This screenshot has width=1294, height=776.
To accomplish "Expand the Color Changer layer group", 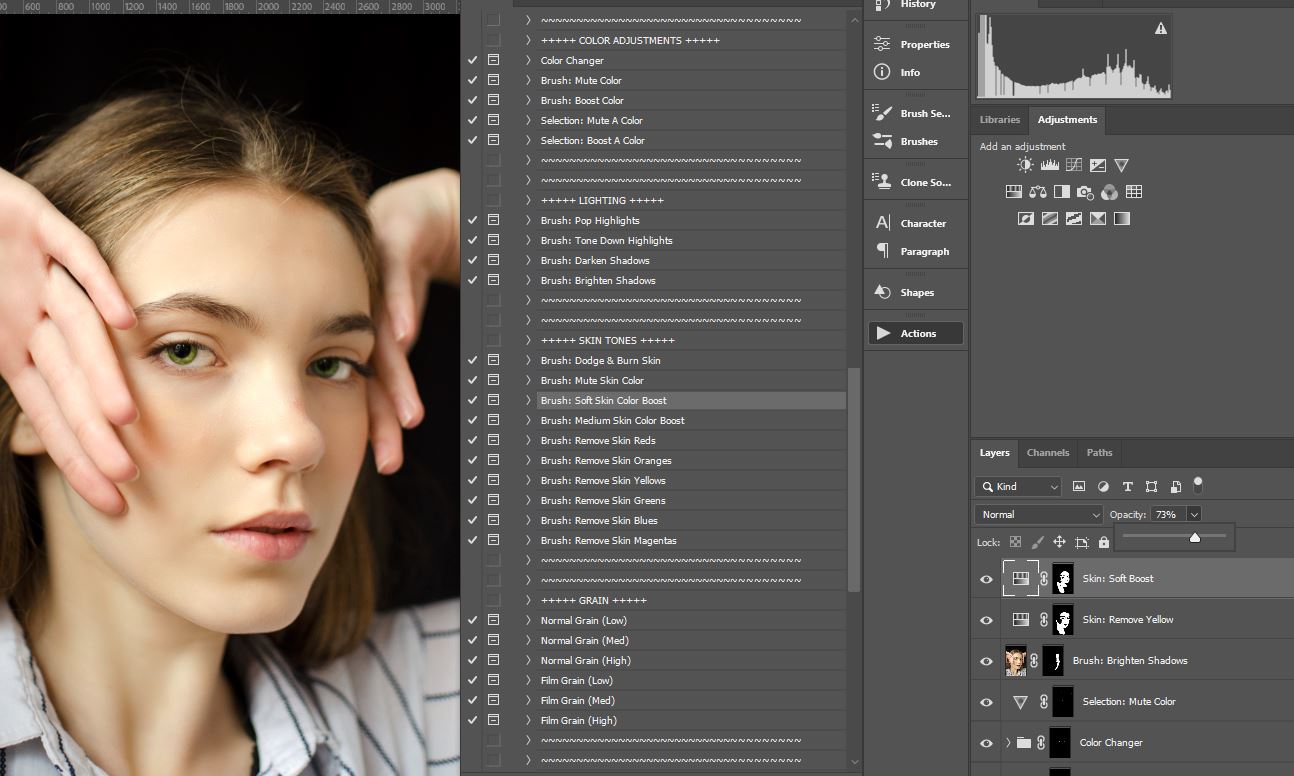I will (1007, 743).
